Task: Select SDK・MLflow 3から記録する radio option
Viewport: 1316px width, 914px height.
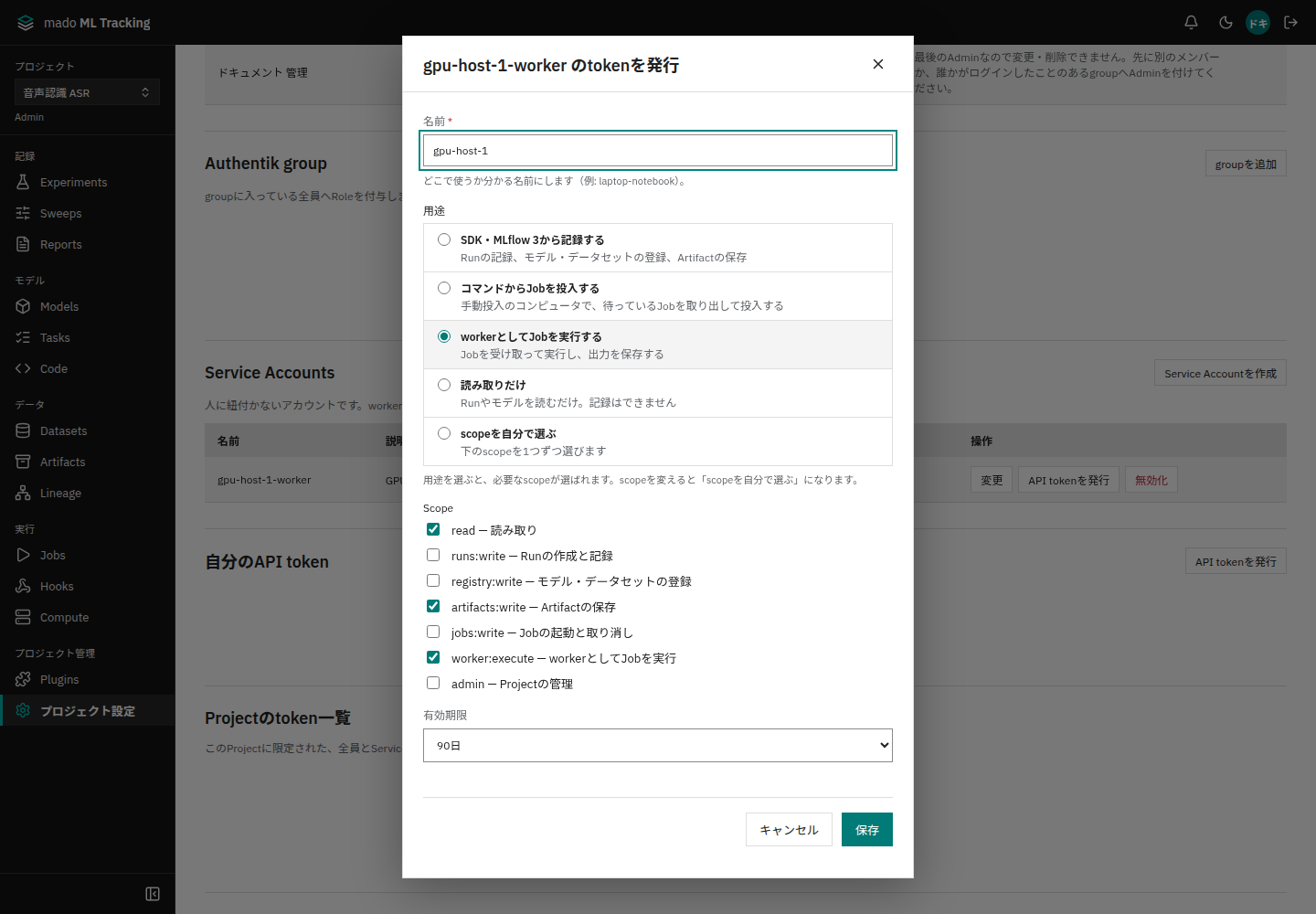Action: [x=444, y=239]
